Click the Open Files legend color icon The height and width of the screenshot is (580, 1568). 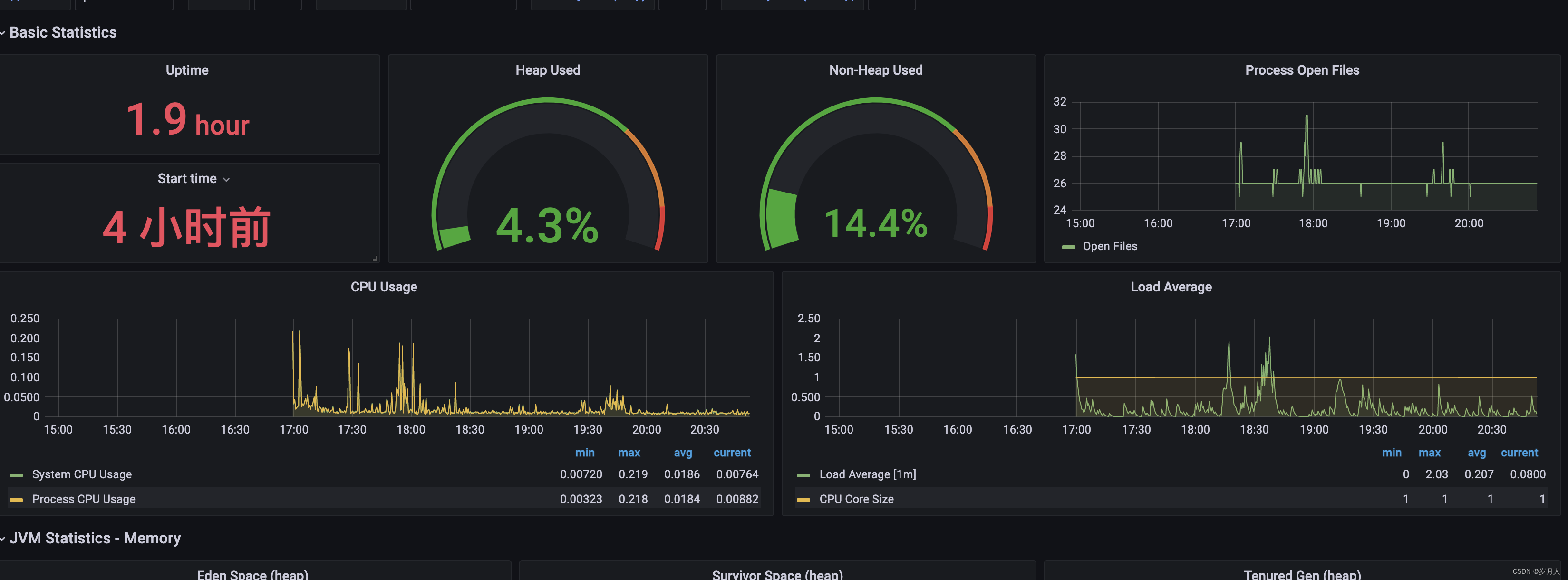coord(1068,247)
